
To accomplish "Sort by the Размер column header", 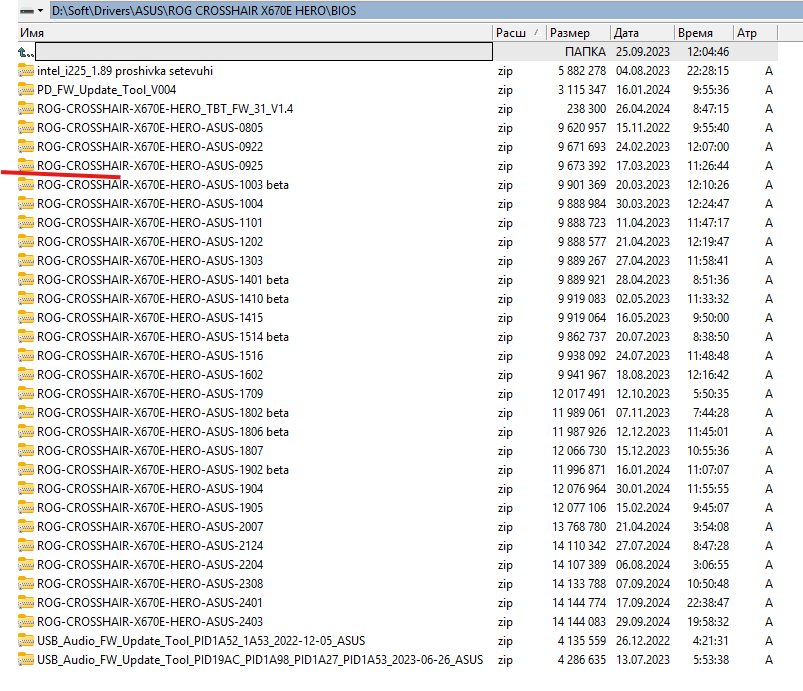I will pos(578,33).
